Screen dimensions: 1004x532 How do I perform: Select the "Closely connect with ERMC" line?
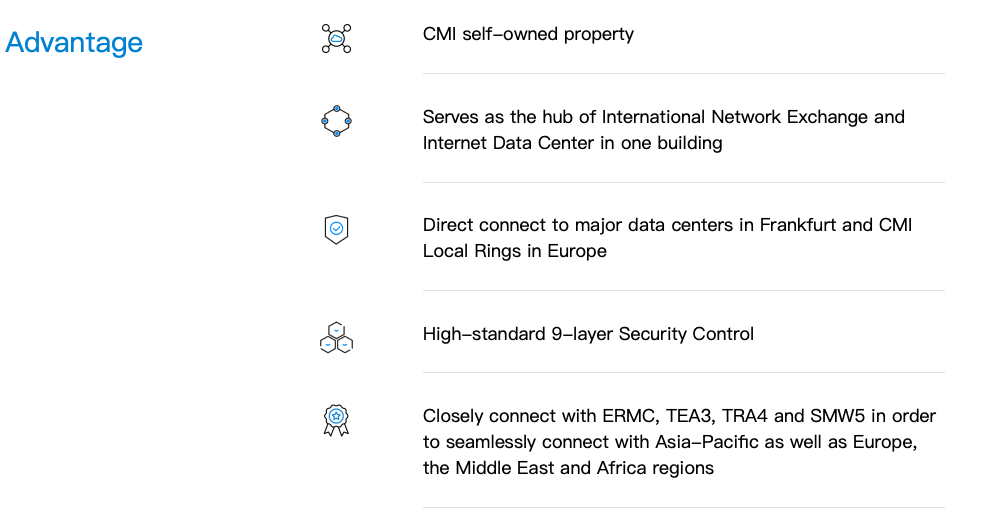(679, 442)
